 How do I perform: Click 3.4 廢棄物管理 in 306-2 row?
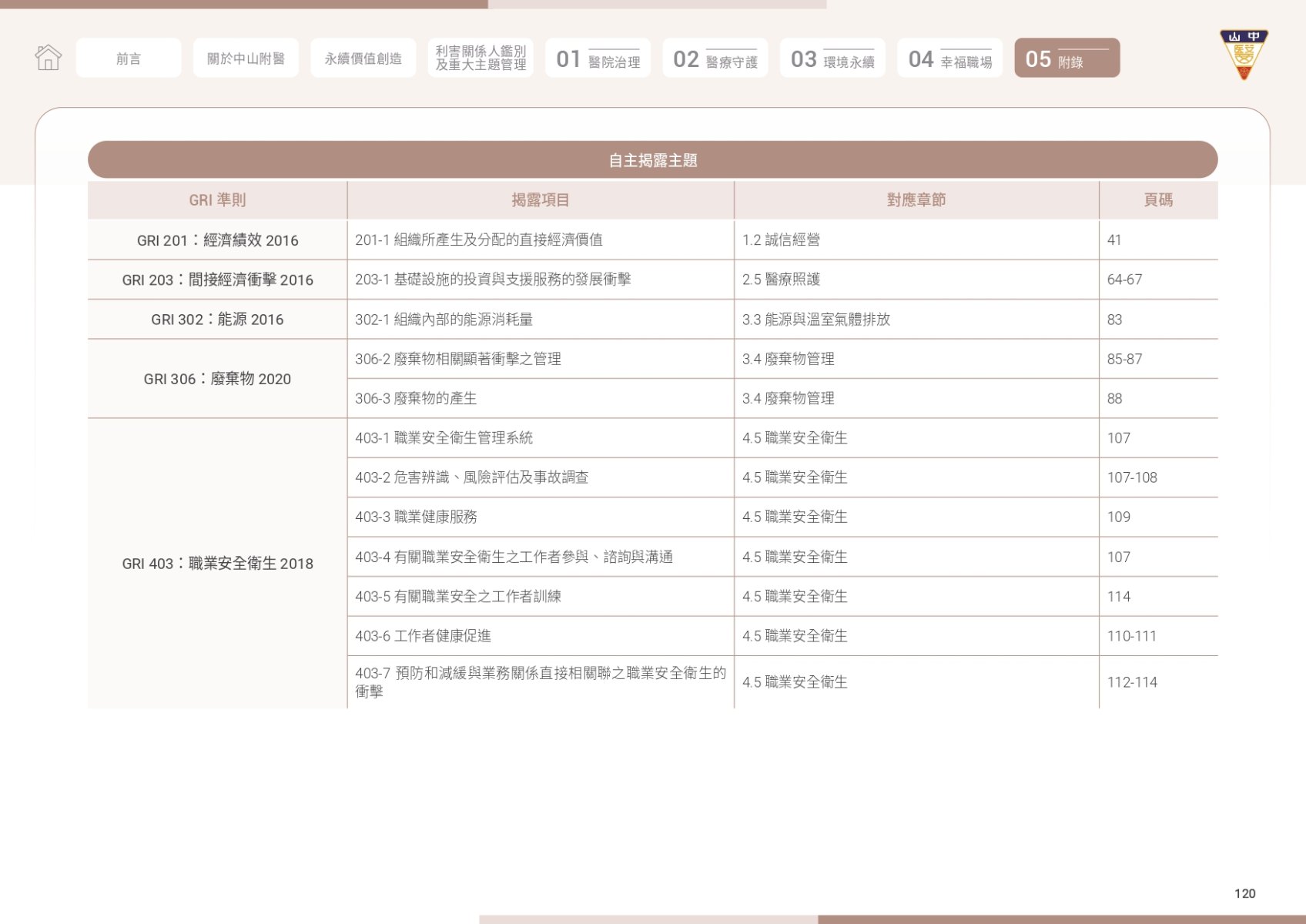click(789, 359)
